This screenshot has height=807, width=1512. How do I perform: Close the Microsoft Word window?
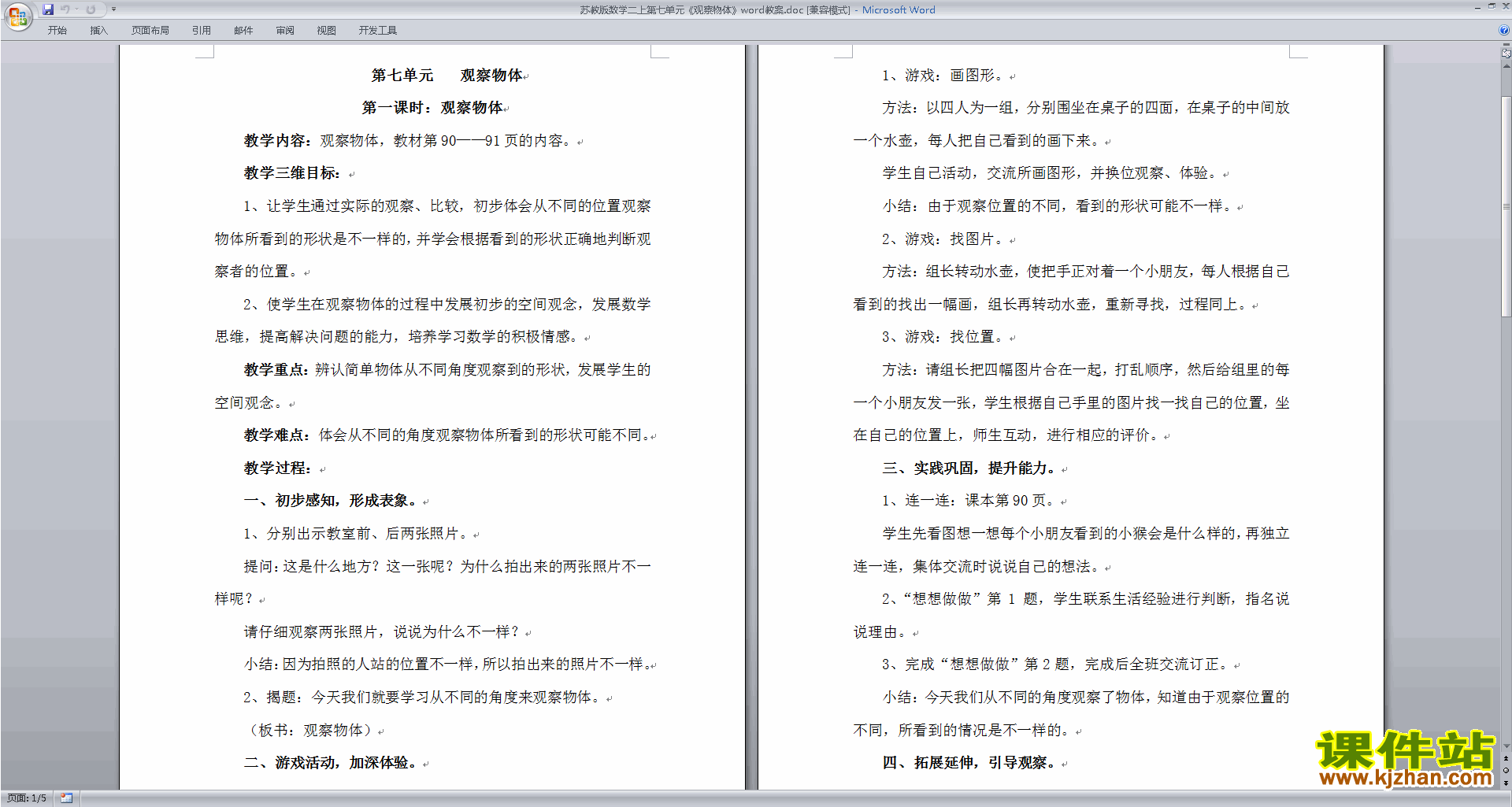1505,7
